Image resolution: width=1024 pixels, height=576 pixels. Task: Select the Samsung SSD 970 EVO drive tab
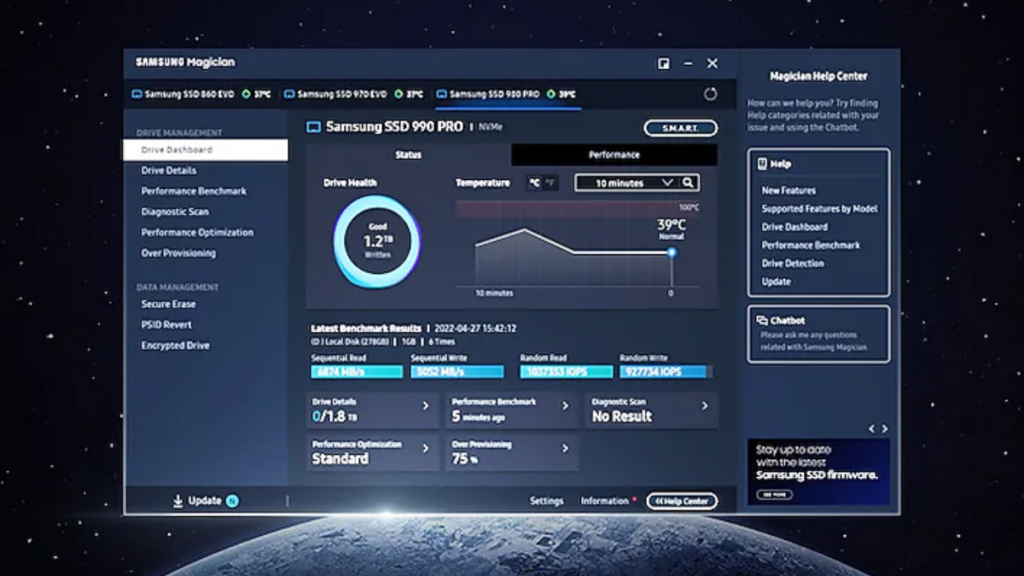[354, 94]
